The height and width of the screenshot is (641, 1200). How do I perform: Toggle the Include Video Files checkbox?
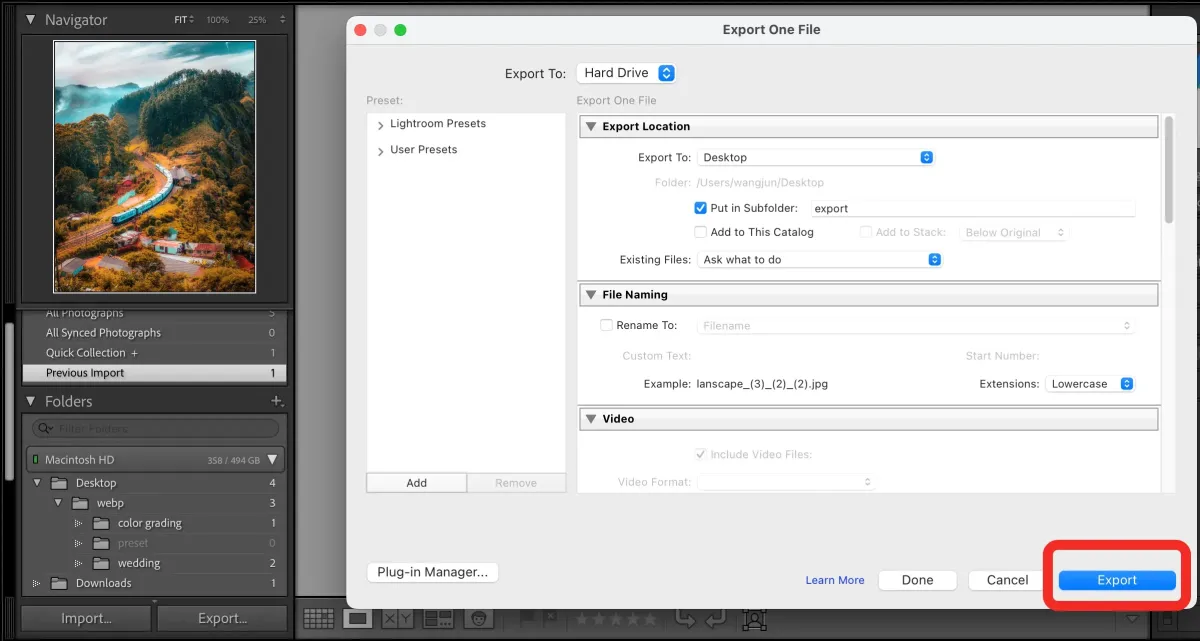pos(700,454)
